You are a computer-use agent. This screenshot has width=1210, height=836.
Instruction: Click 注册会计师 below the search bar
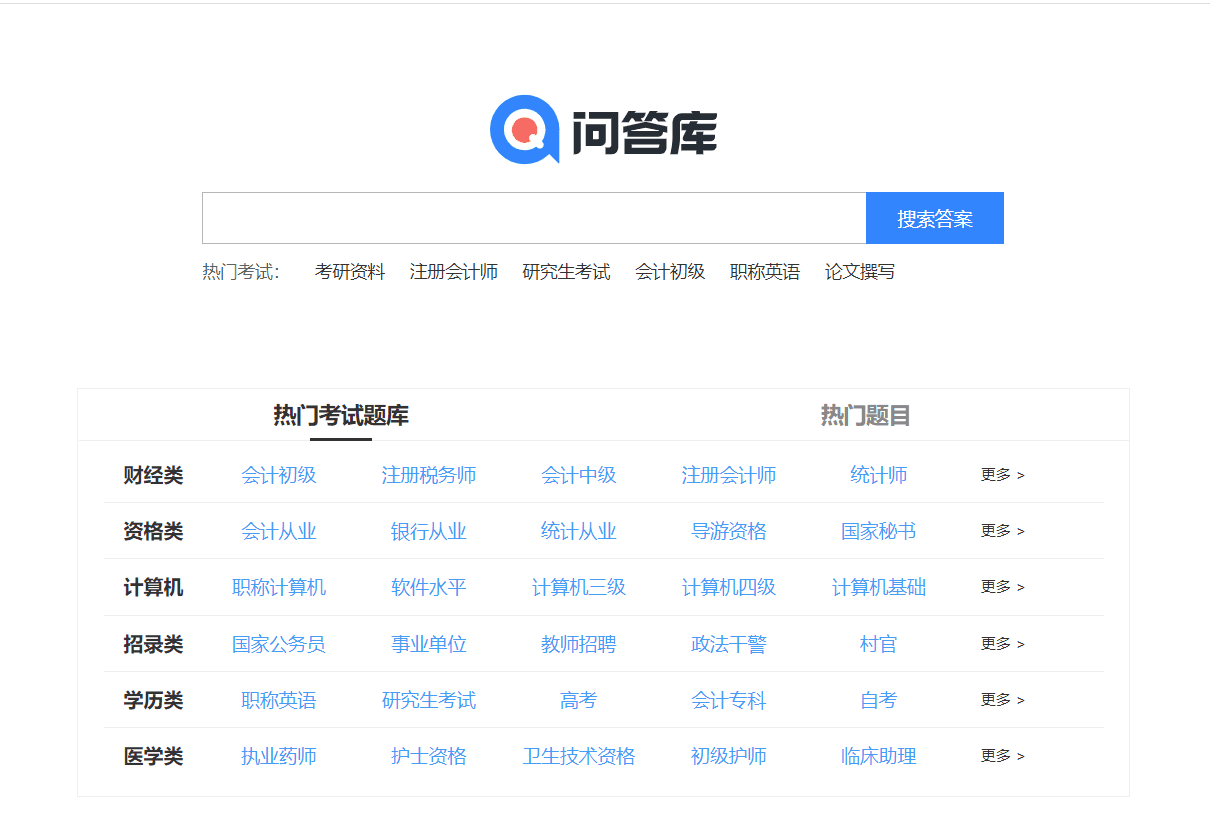coord(453,272)
